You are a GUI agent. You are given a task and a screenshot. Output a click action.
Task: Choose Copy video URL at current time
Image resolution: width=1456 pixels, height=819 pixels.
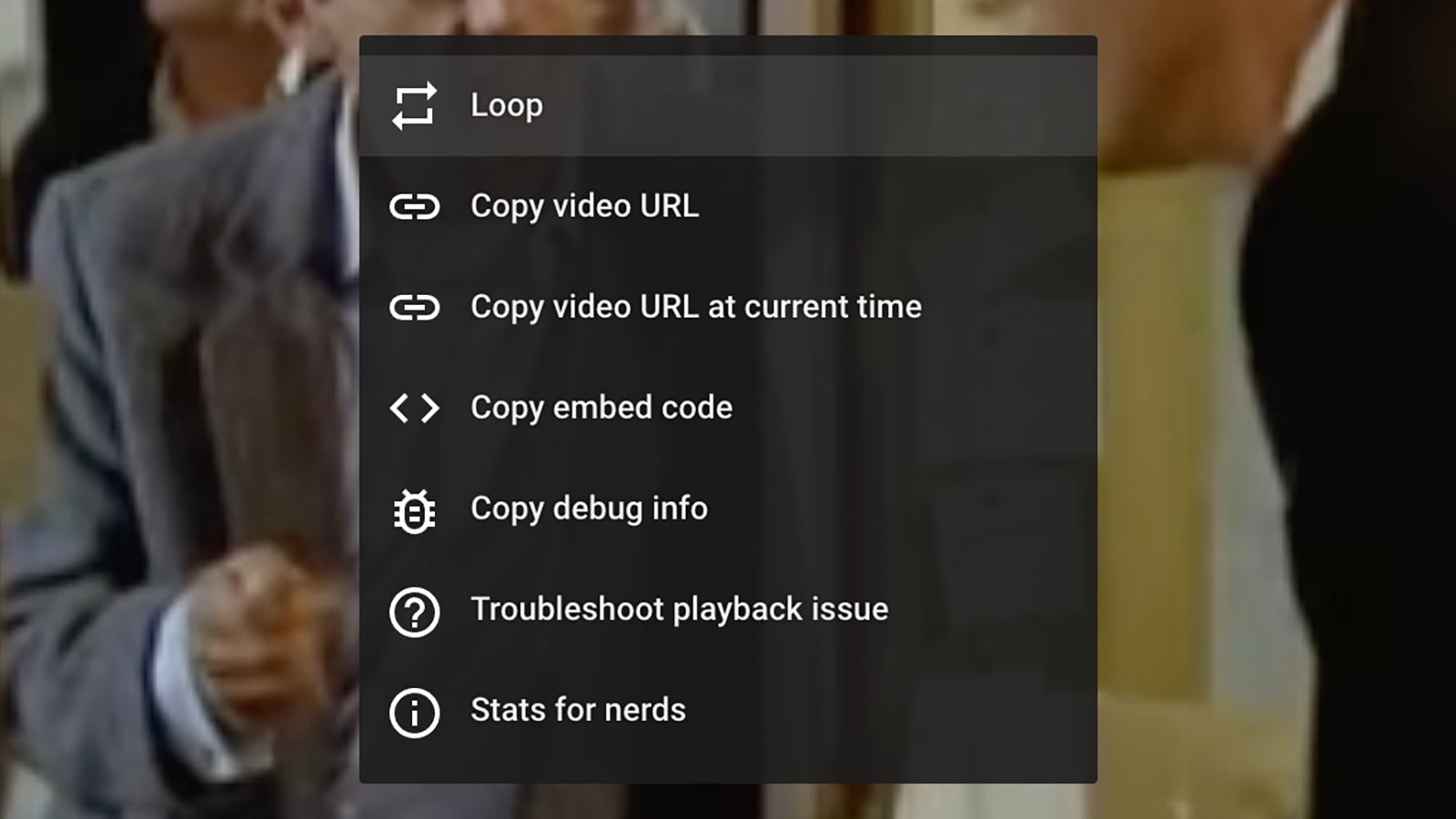[x=695, y=307]
